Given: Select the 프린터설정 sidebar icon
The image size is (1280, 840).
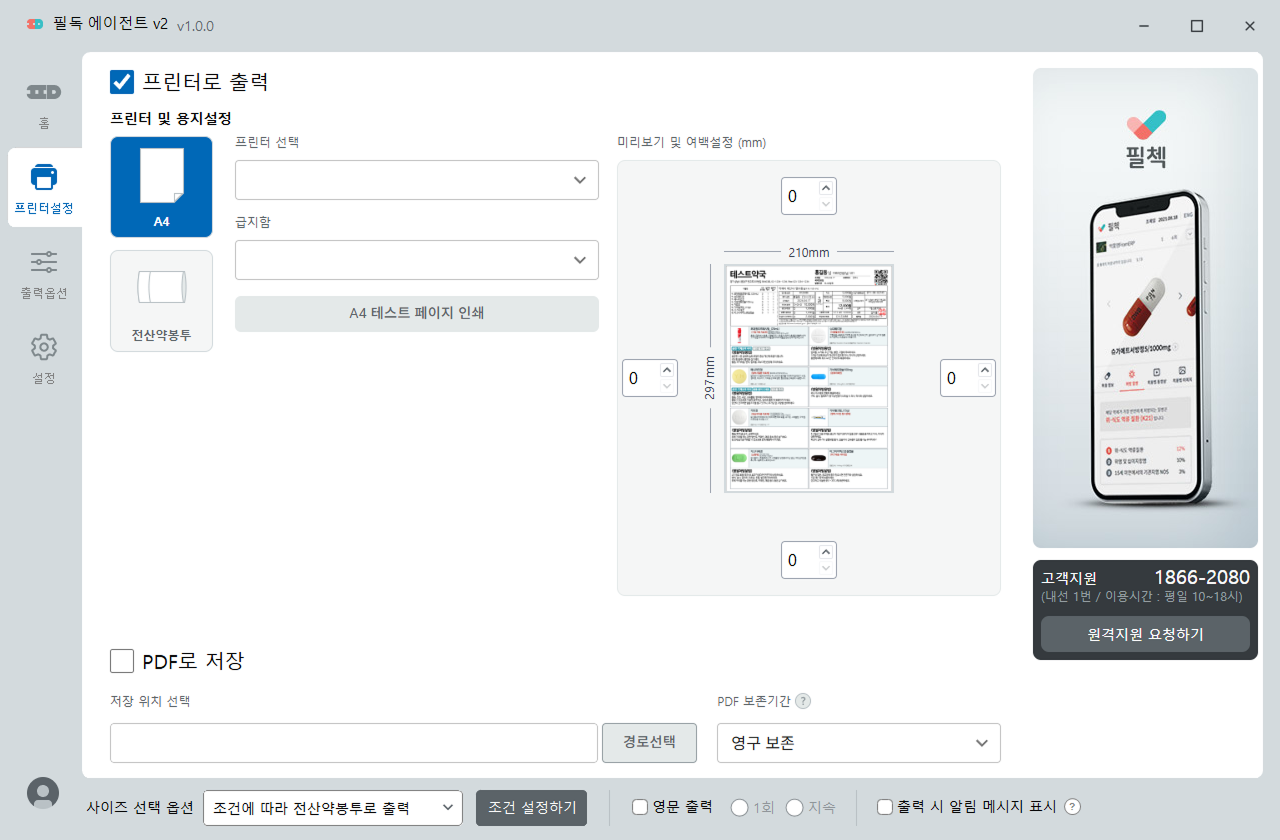Looking at the screenshot, I should coord(44,178).
